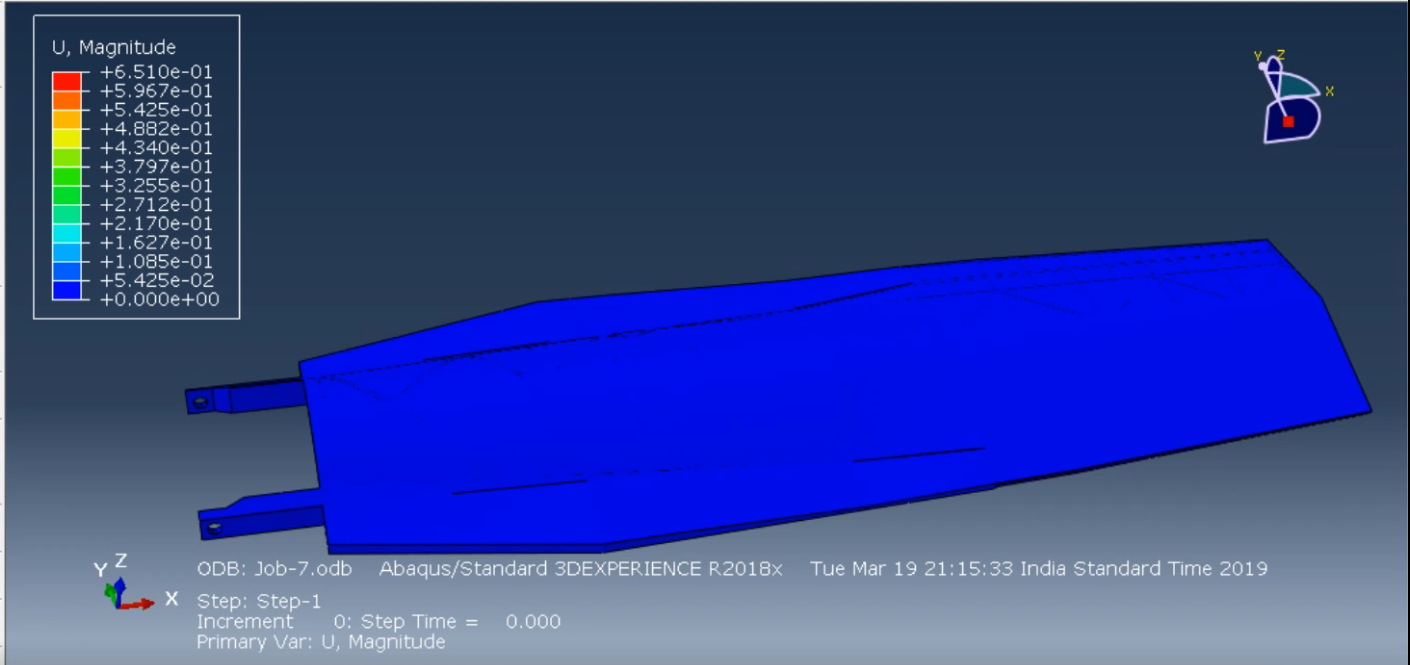Click the Abaqus/Standard 3DEXPERIENCE R2018x label

click(581, 569)
